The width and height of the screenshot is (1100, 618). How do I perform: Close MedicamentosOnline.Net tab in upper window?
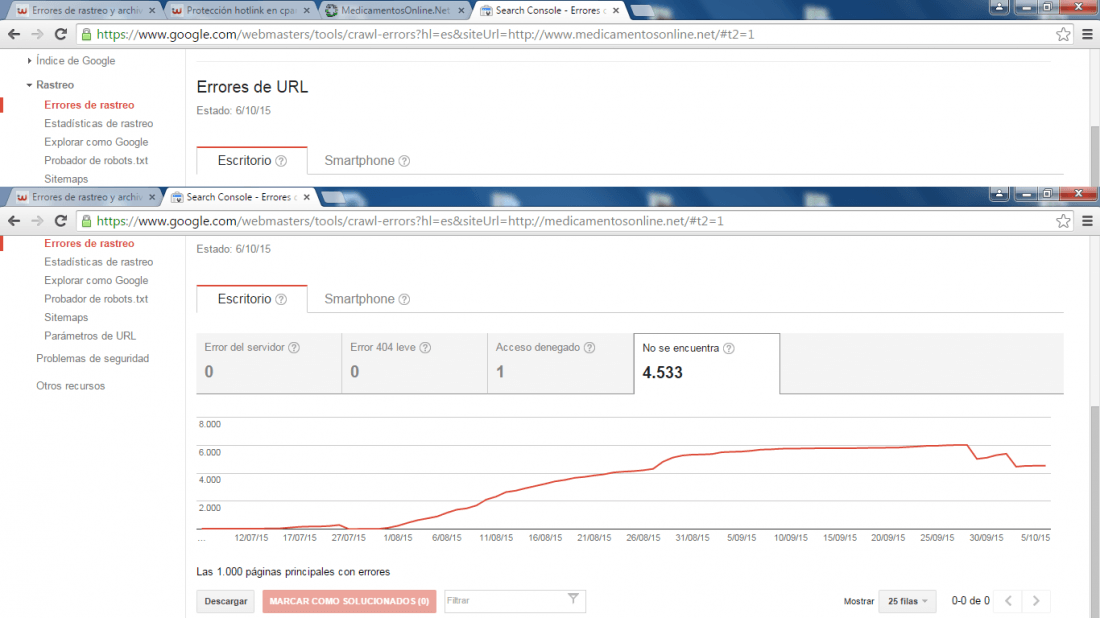461,11
